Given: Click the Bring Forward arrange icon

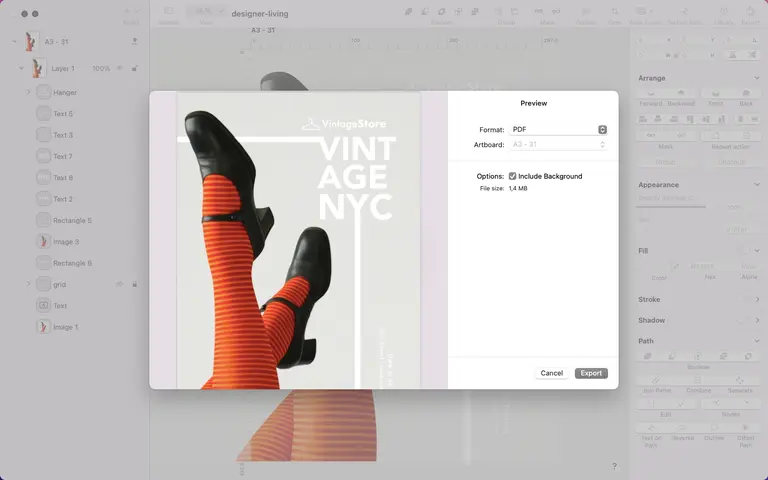Looking at the screenshot, I should pos(651,93).
